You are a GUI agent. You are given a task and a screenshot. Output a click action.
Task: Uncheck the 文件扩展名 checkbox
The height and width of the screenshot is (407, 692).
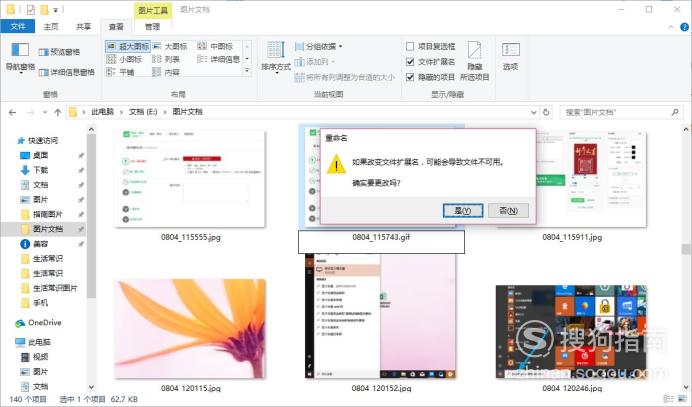pyautogui.click(x=410, y=61)
